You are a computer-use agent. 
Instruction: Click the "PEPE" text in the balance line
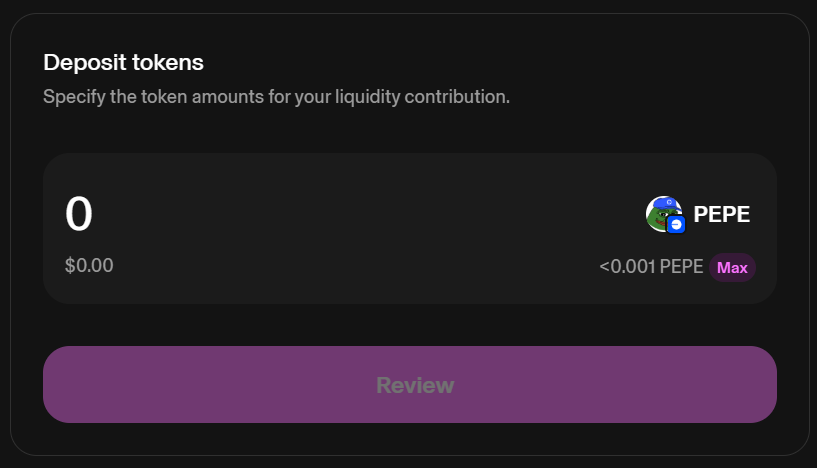click(x=682, y=267)
